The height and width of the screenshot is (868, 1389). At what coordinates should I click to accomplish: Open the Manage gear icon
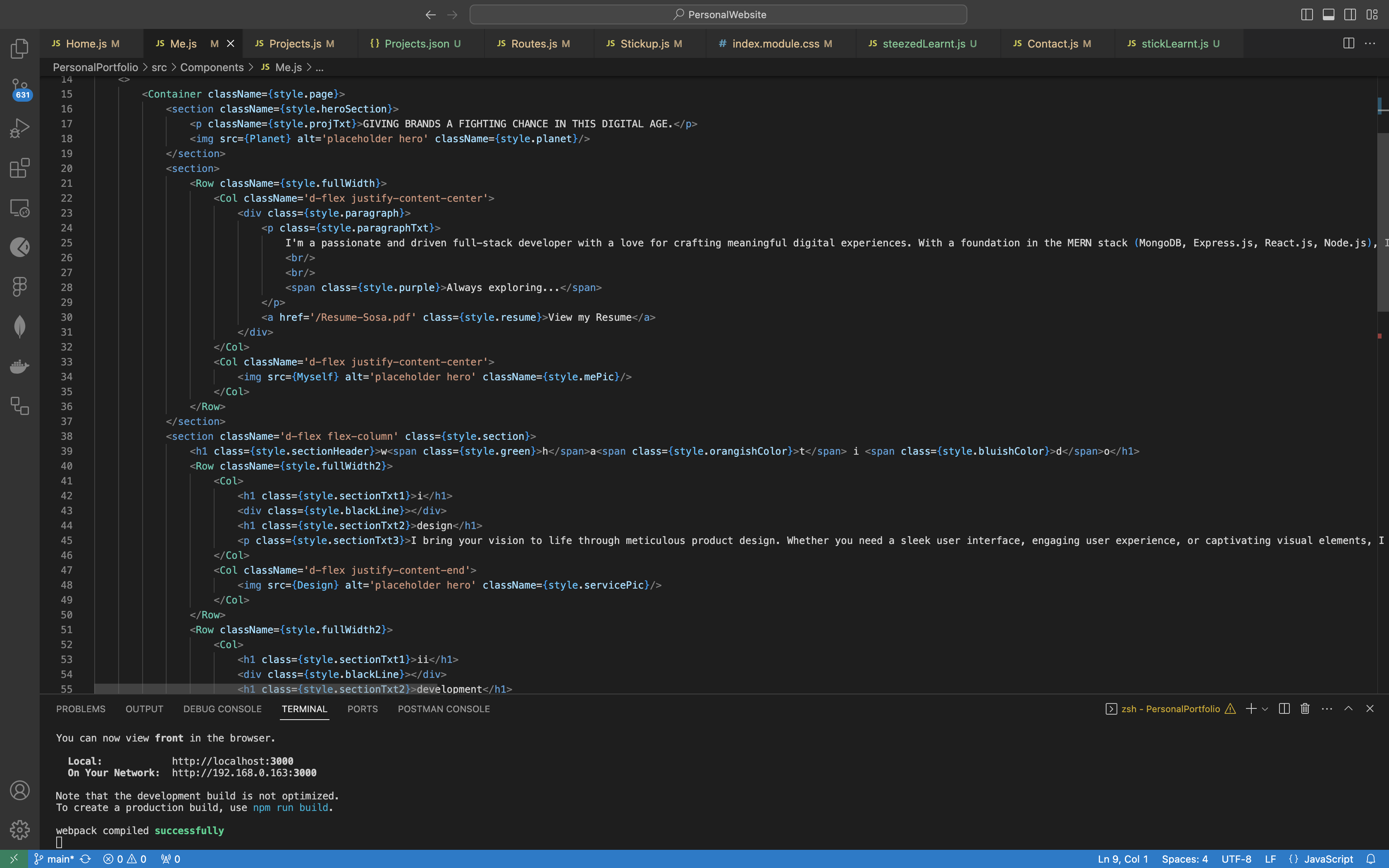click(19, 830)
